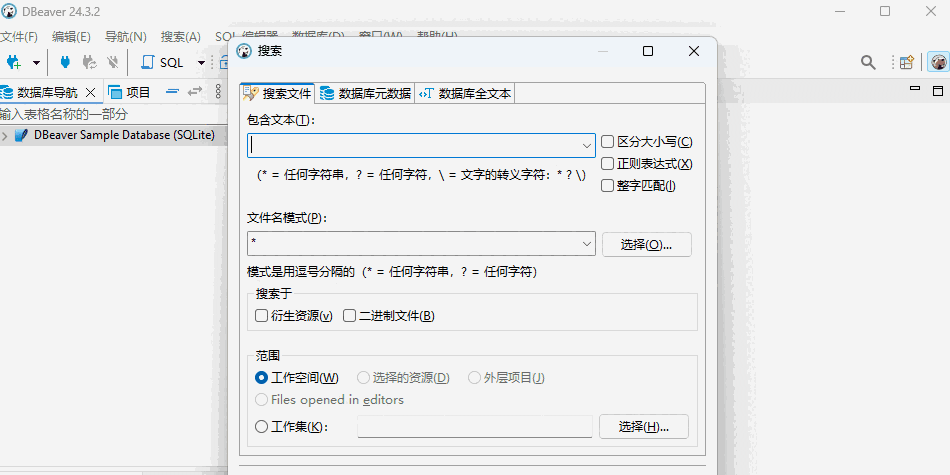Select the 工作空间(W) radio button
The width and height of the screenshot is (950, 475).
click(262, 377)
